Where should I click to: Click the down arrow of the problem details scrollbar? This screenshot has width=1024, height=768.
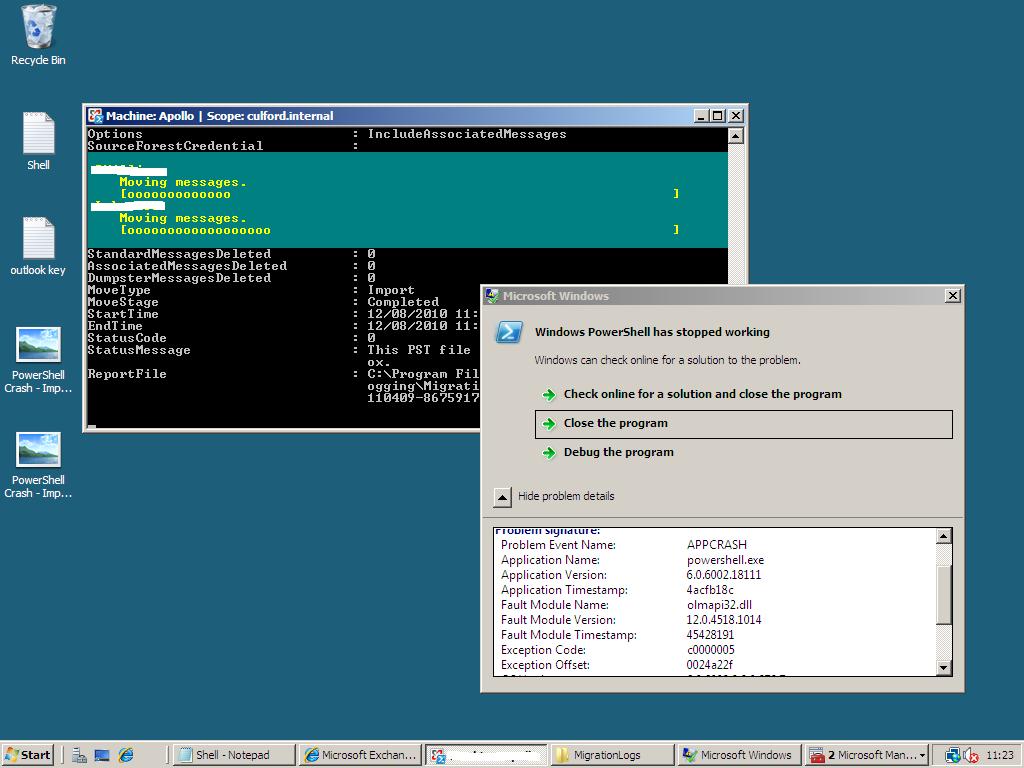(942, 666)
